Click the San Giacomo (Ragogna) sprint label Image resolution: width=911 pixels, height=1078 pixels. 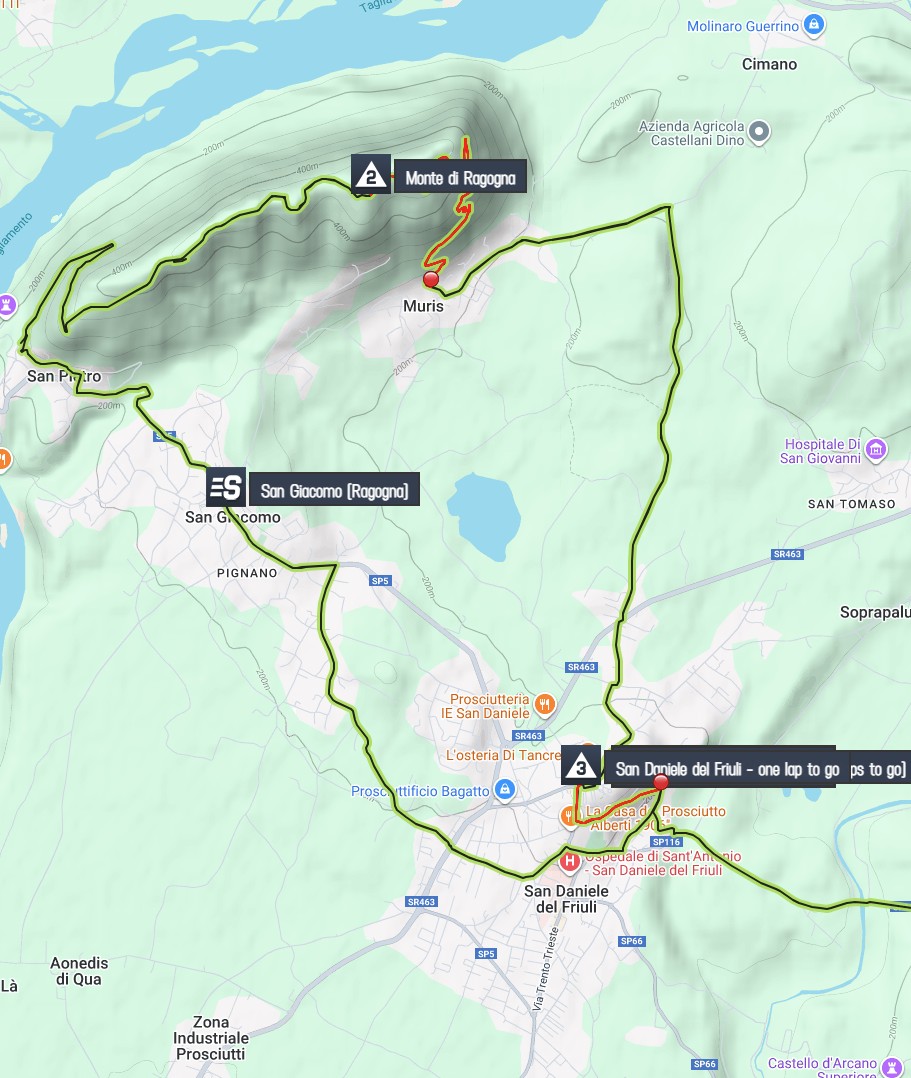point(334,490)
